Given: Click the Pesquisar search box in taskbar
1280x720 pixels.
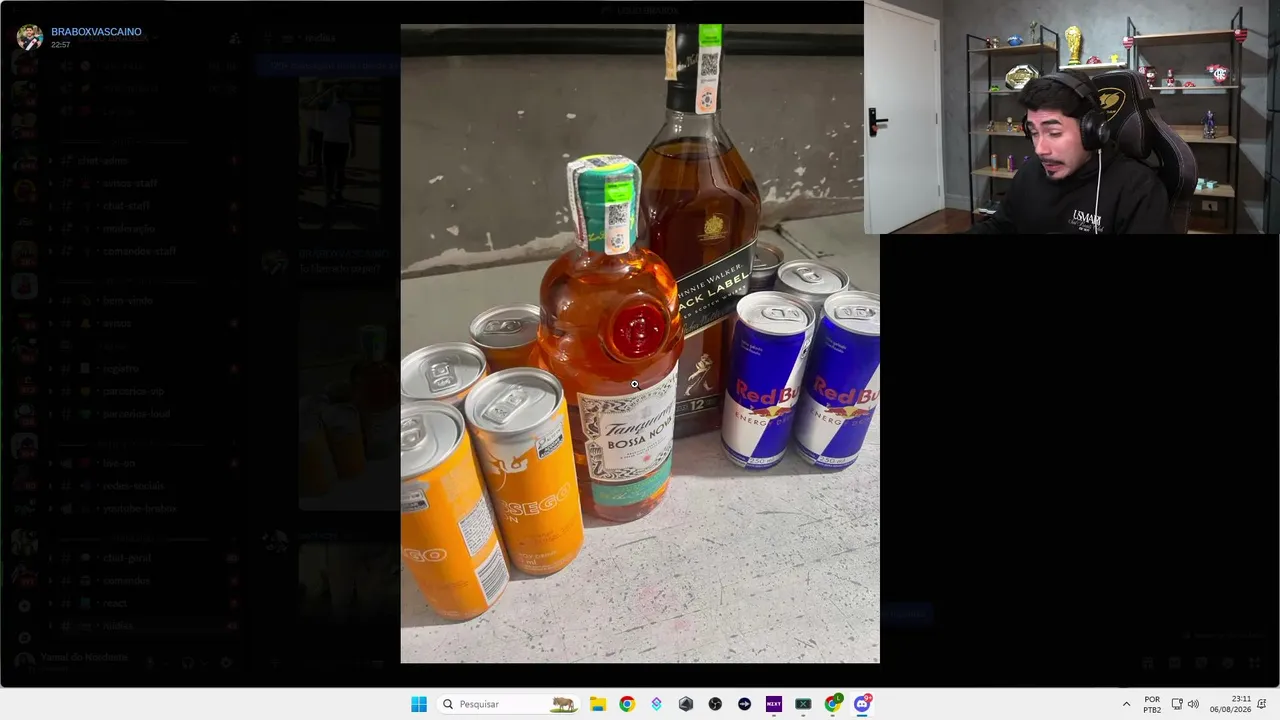Looking at the screenshot, I should (x=509, y=704).
